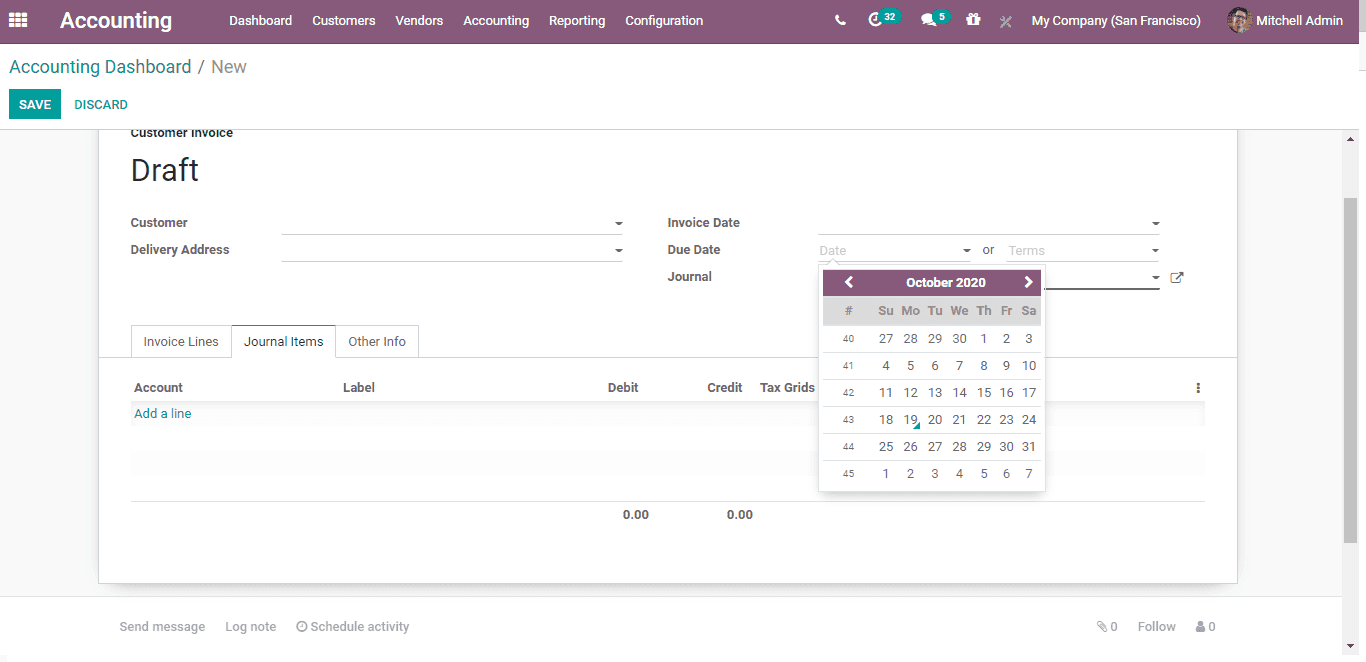
Task: Click the Credit column header
Action: [724, 388]
